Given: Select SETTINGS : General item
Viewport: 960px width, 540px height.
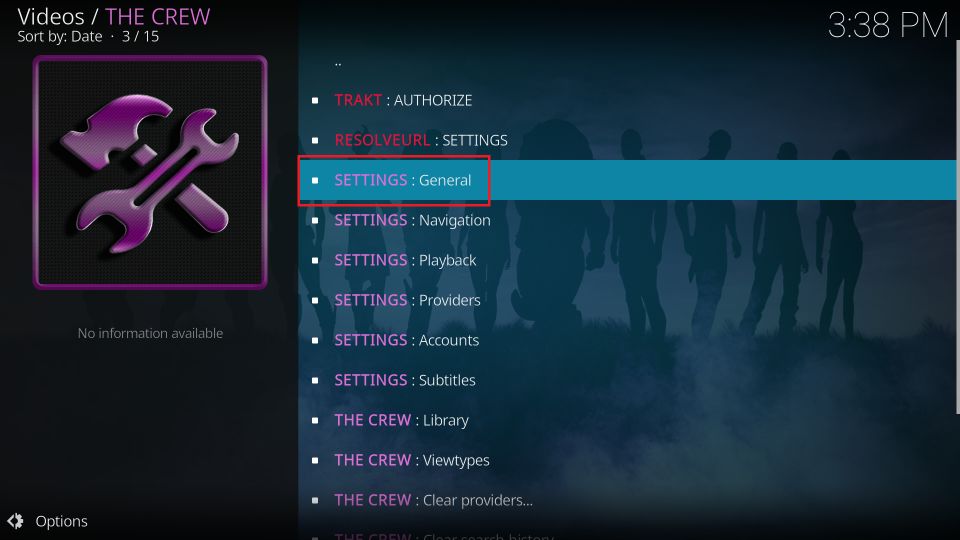Looking at the screenshot, I should point(627,180).
